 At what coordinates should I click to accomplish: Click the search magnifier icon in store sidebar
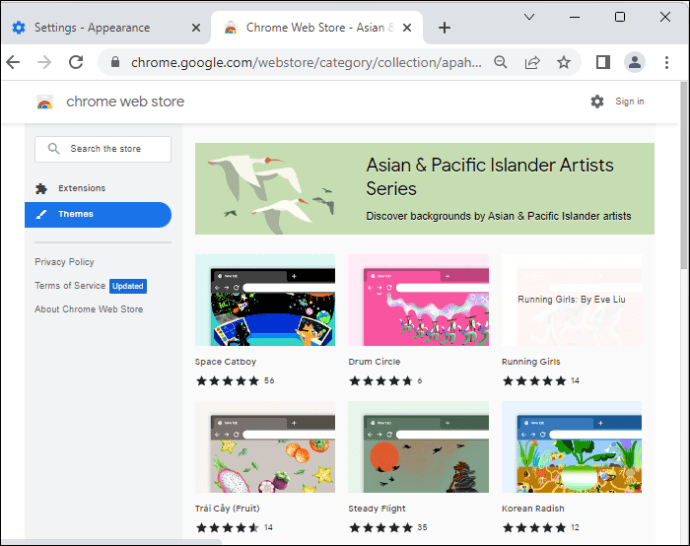point(54,149)
